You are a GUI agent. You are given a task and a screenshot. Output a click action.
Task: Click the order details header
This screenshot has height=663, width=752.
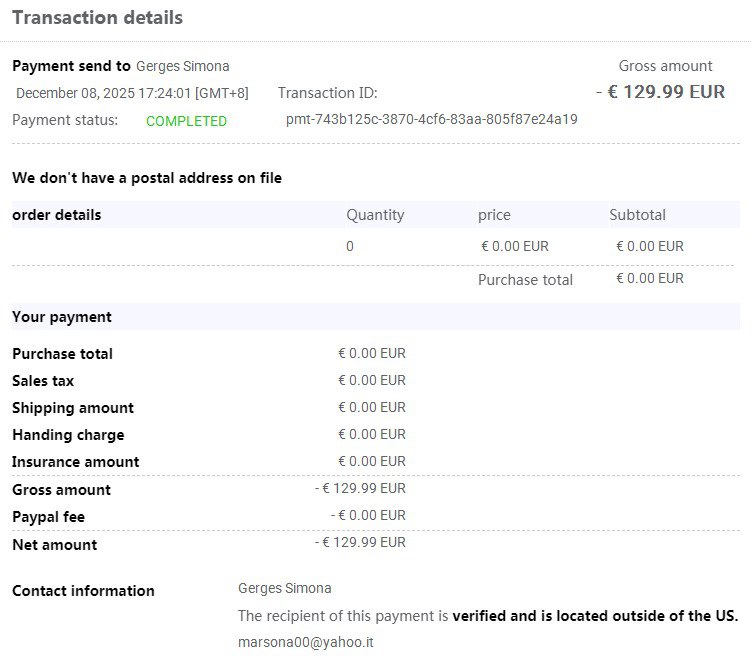pos(56,215)
